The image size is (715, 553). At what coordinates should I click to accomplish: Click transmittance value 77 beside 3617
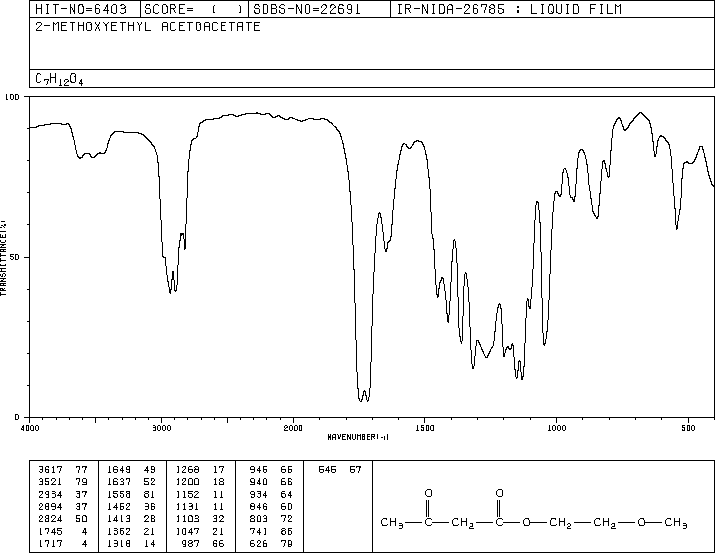[81, 470]
